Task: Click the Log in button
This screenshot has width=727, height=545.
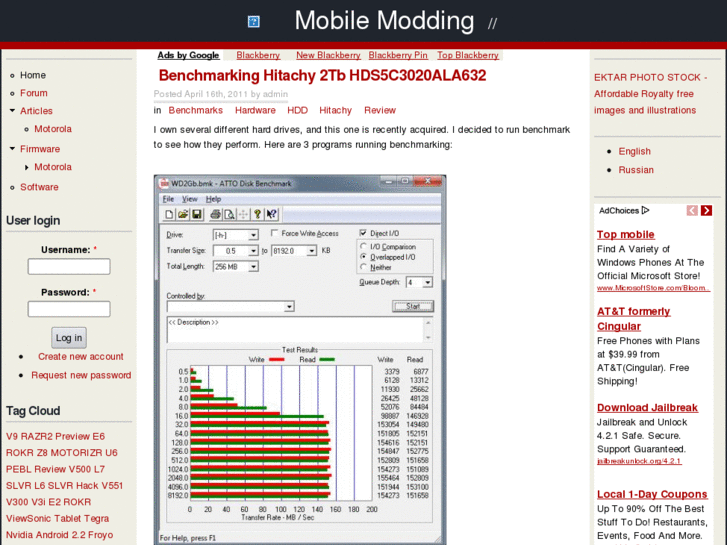Action: 69,338
